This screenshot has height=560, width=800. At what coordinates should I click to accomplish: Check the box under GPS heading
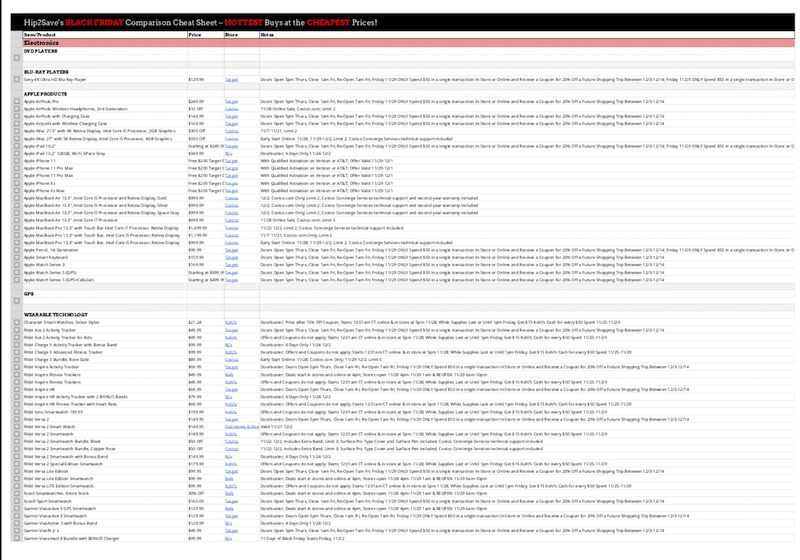click(17, 301)
